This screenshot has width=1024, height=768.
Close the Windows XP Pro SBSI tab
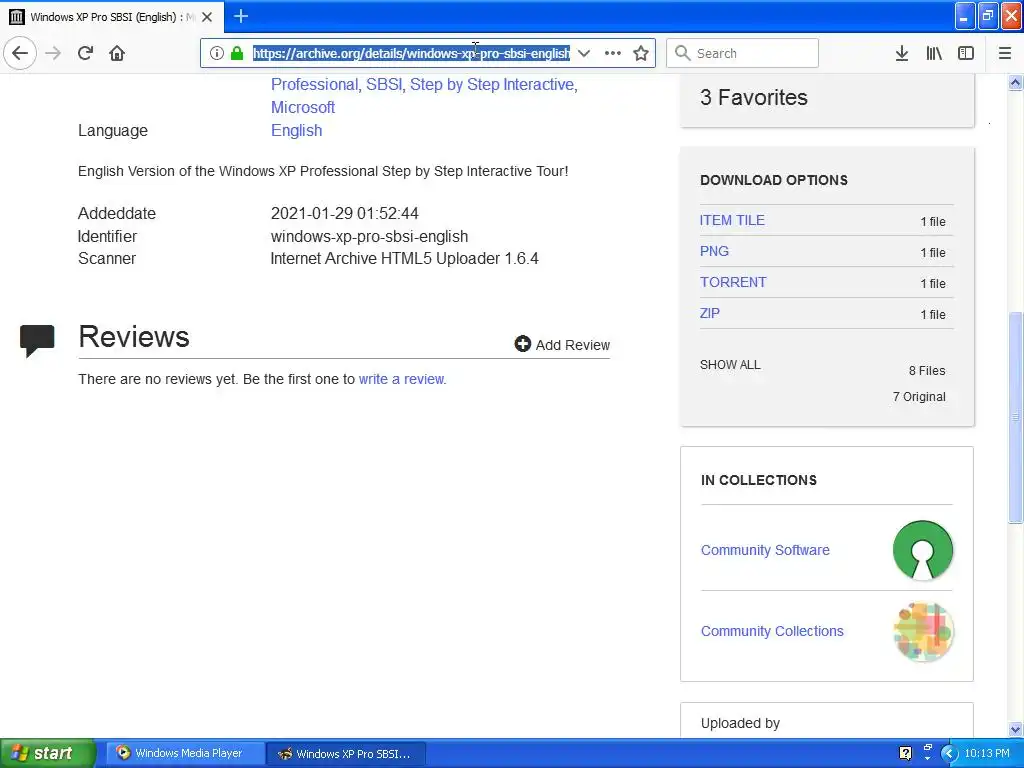point(207,17)
